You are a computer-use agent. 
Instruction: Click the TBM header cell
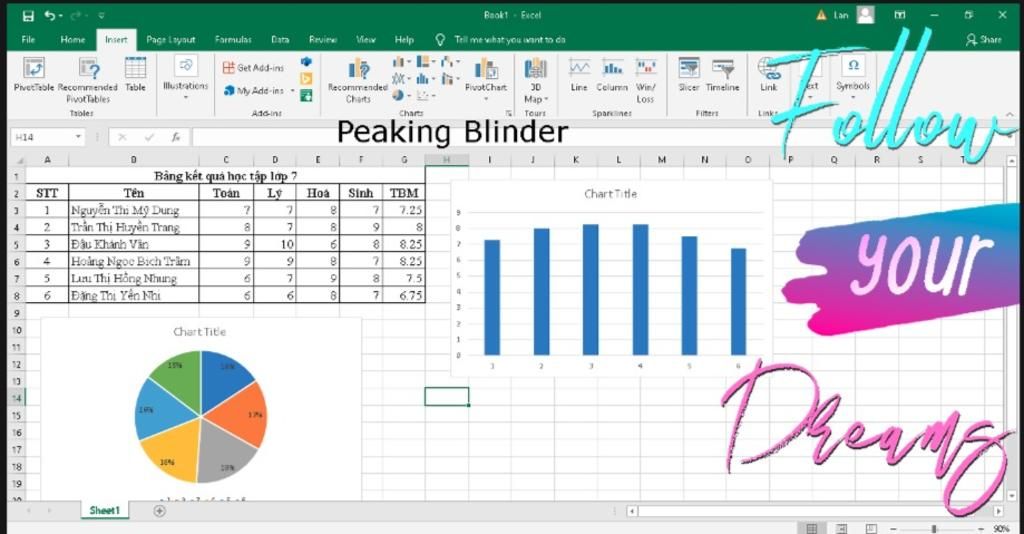pyautogui.click(x=404, y=193)
